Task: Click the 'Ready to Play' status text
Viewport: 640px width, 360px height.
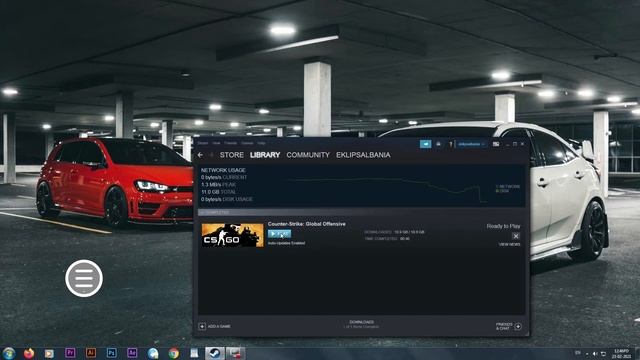Action: (x=503, y=226)
